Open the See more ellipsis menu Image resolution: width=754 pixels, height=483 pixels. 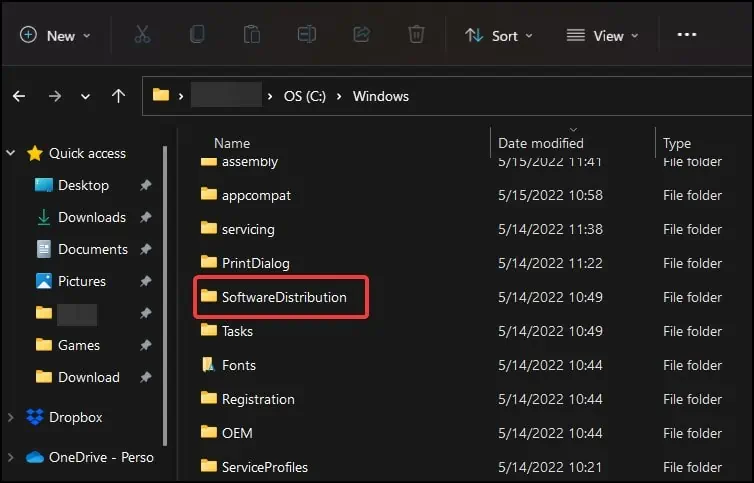[686, 35]
